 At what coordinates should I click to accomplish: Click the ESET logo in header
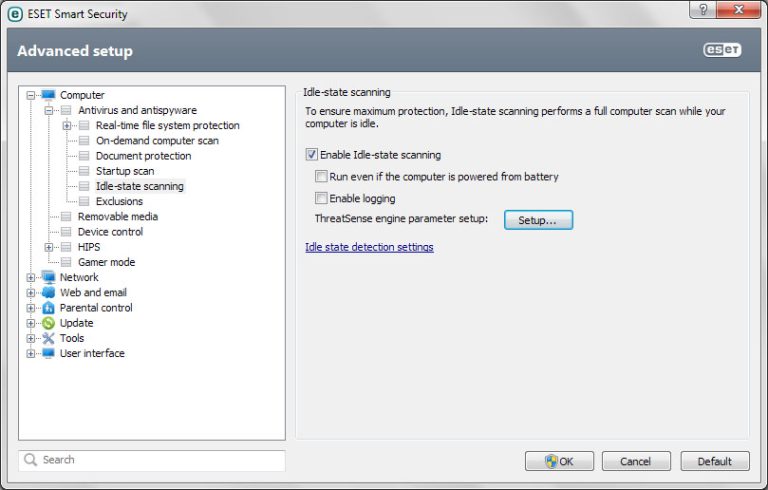(722, 51)
